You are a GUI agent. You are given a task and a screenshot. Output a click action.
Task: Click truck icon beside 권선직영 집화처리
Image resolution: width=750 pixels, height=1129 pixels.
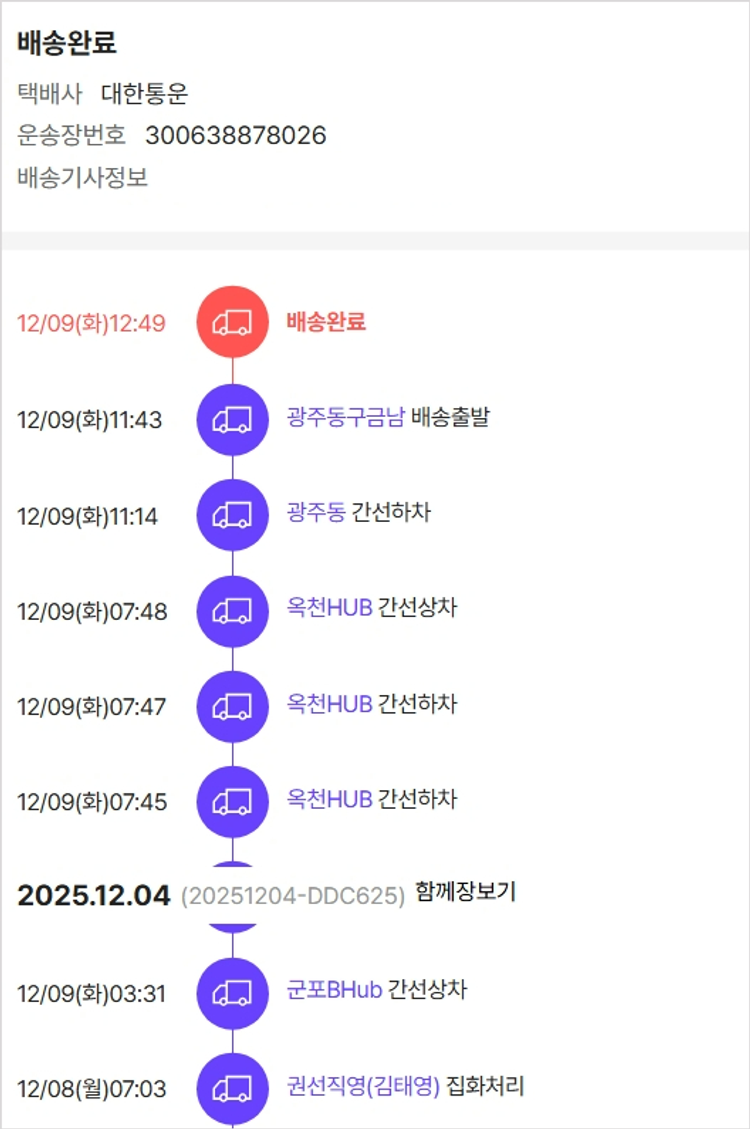click(x=232, y=1088)
